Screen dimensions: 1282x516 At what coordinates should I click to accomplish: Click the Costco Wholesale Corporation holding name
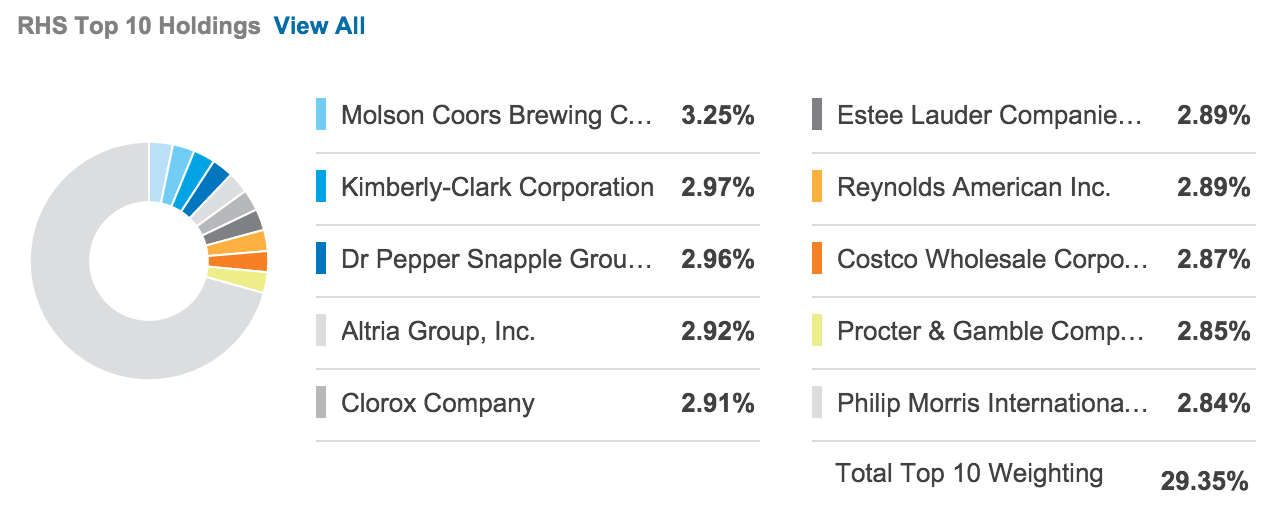click(993, 259)
